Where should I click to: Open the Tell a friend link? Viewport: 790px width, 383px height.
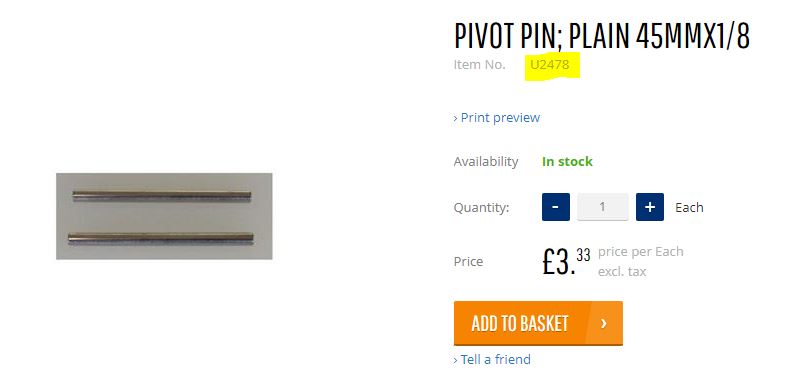(x=492, y=359)
